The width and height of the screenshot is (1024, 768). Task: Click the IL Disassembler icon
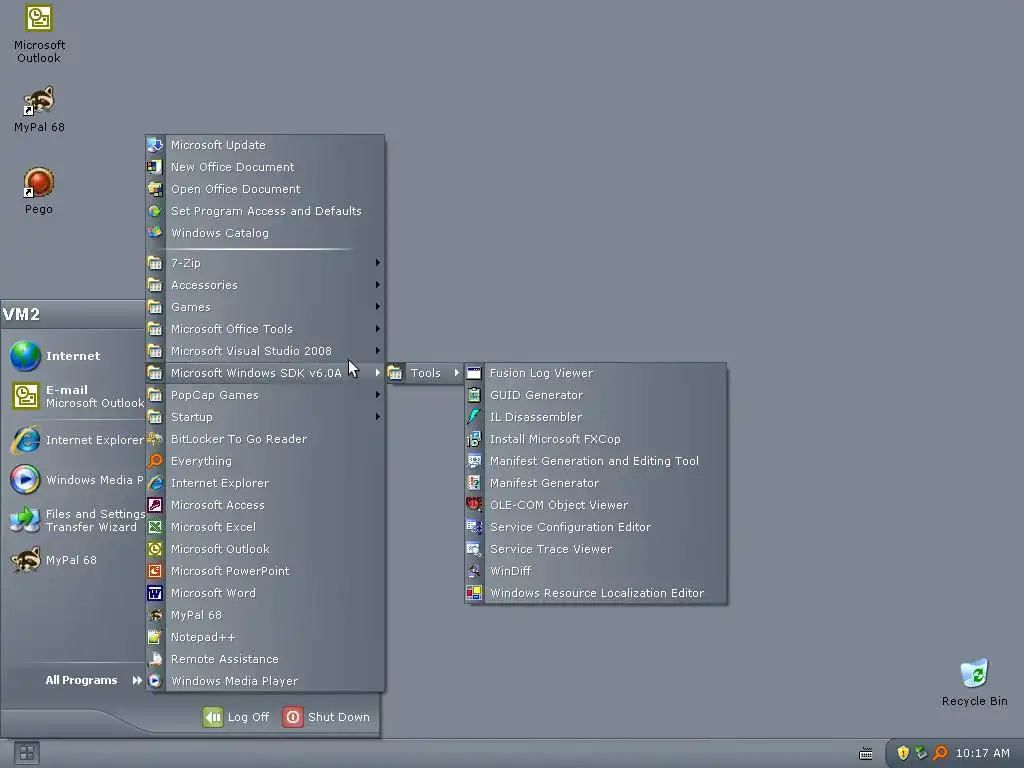tap(474, 417)
